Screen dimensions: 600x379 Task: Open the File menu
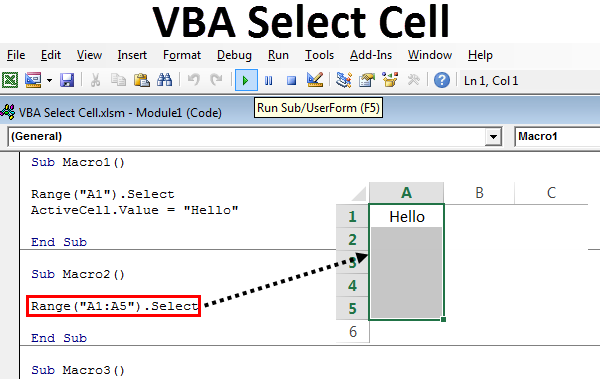(16, 55)
